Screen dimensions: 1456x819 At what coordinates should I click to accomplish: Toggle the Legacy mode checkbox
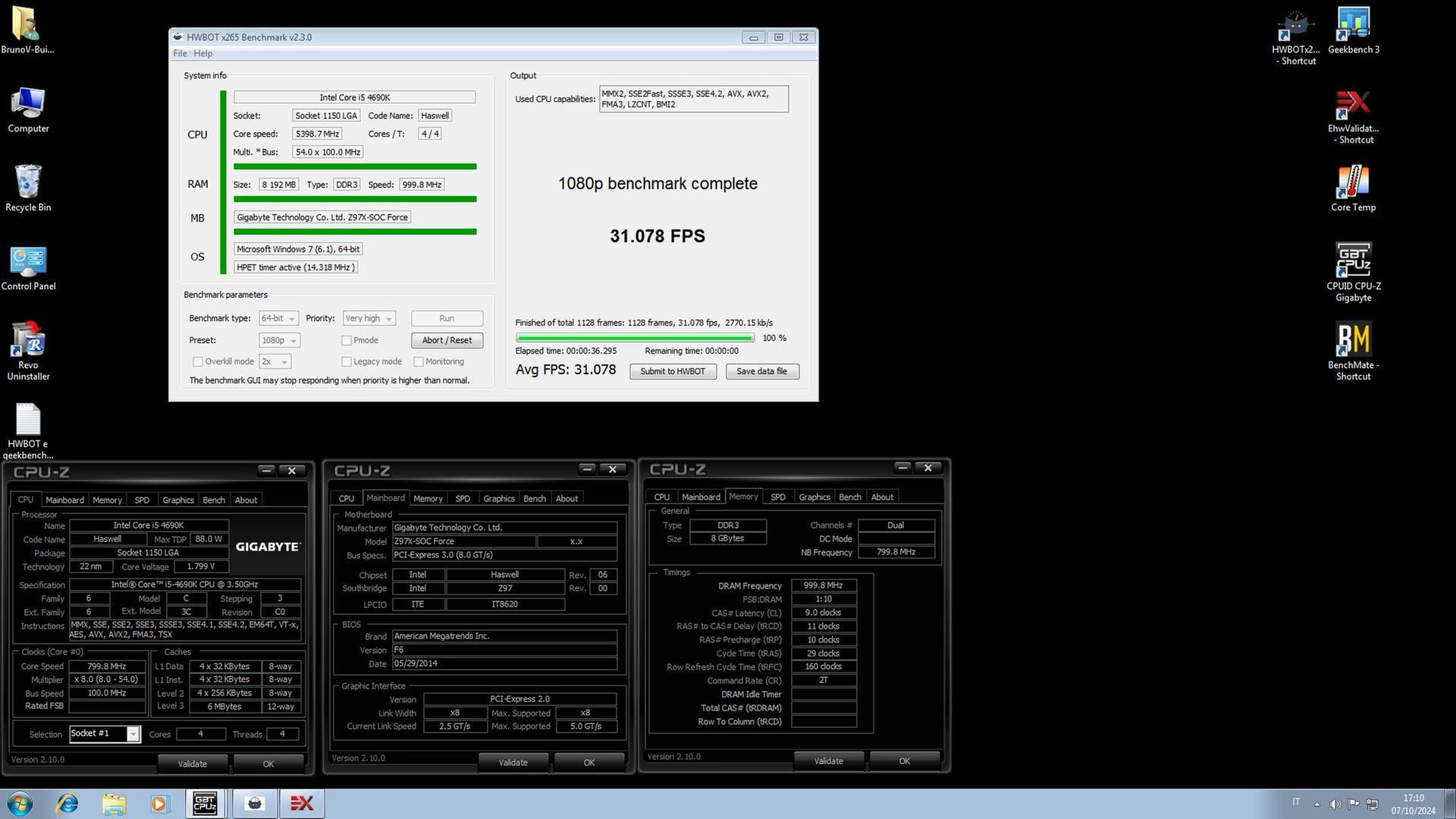pos(347,362)
